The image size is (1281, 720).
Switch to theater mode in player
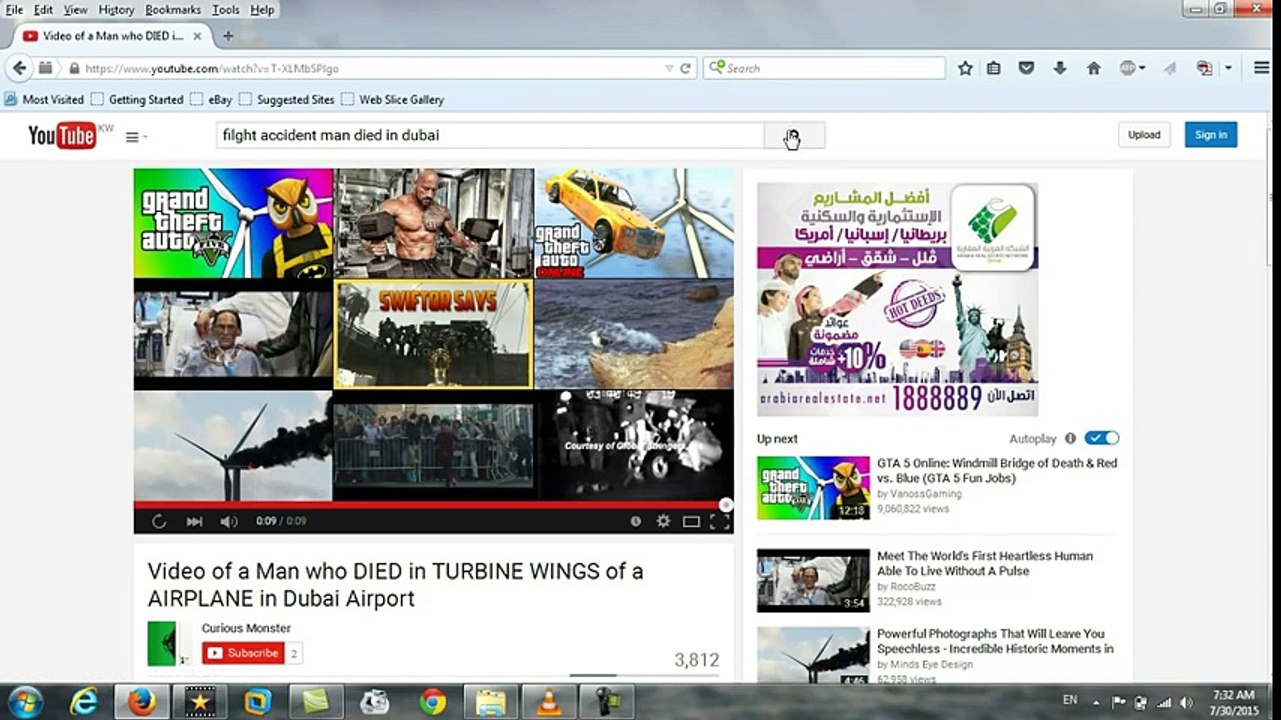coord(691,521)
